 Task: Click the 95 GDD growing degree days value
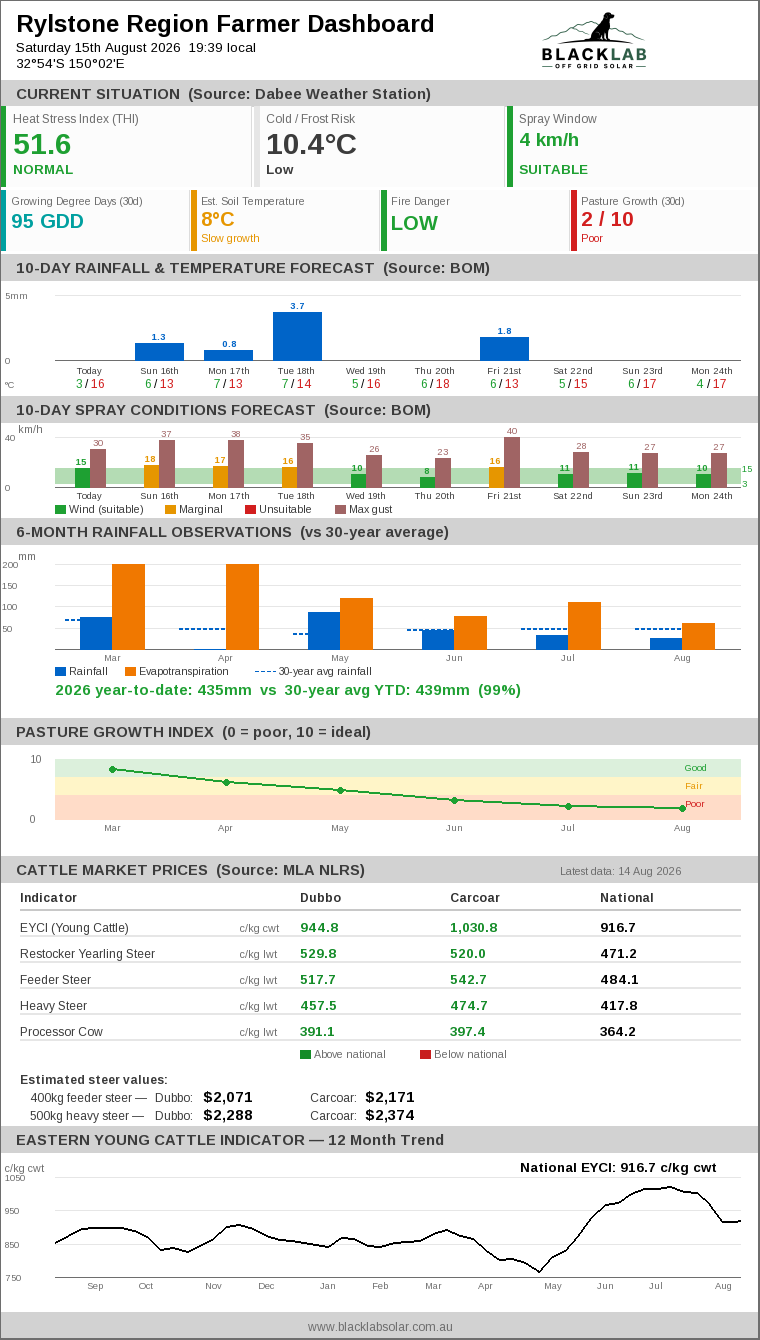tap(47, 221)
